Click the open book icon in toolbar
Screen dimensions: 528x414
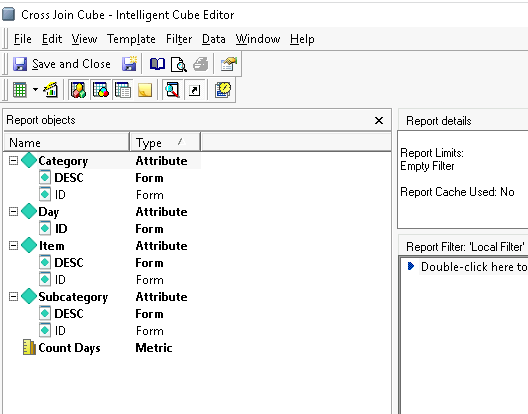tap(157, 64)
